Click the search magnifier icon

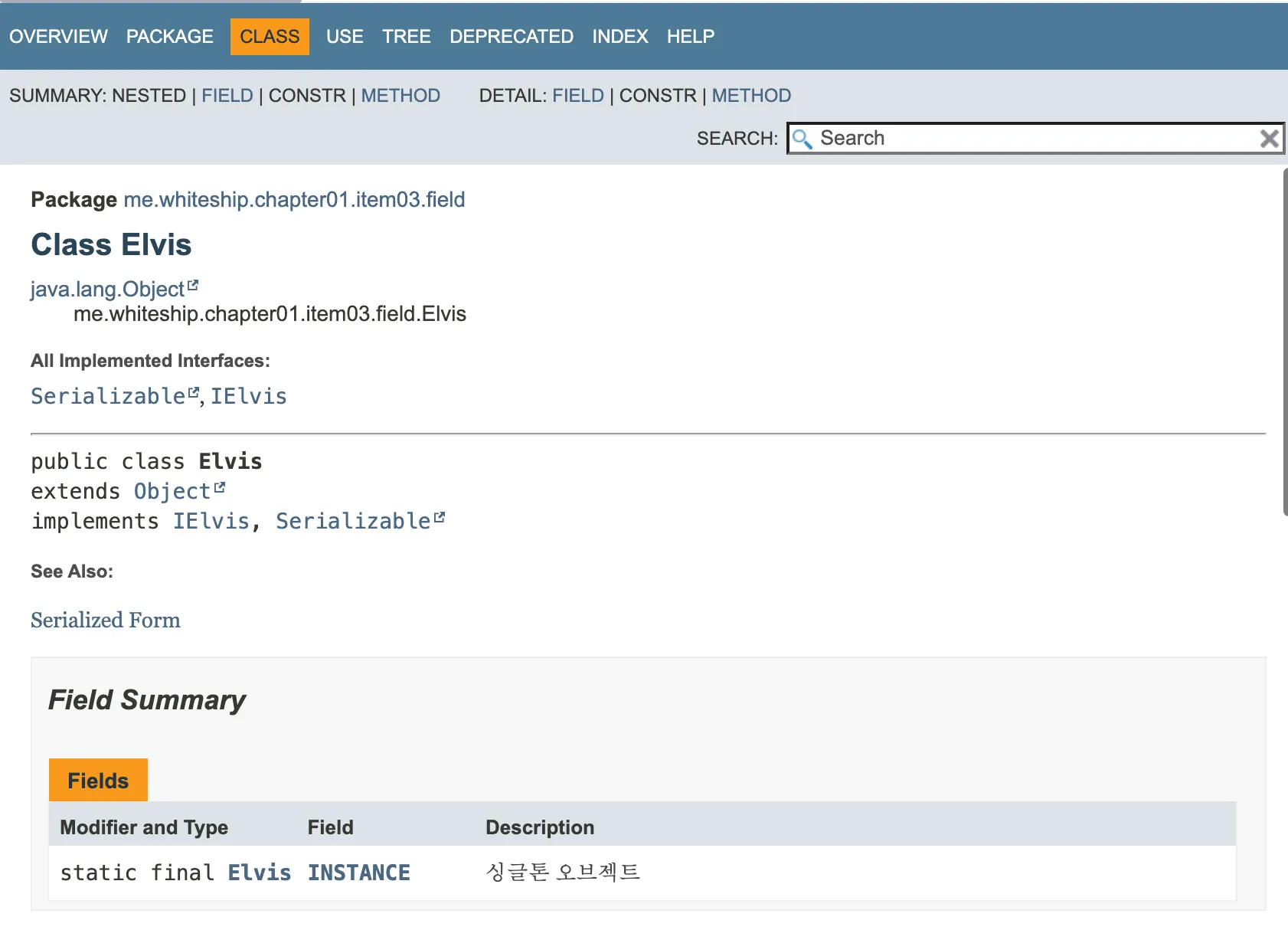802,139
